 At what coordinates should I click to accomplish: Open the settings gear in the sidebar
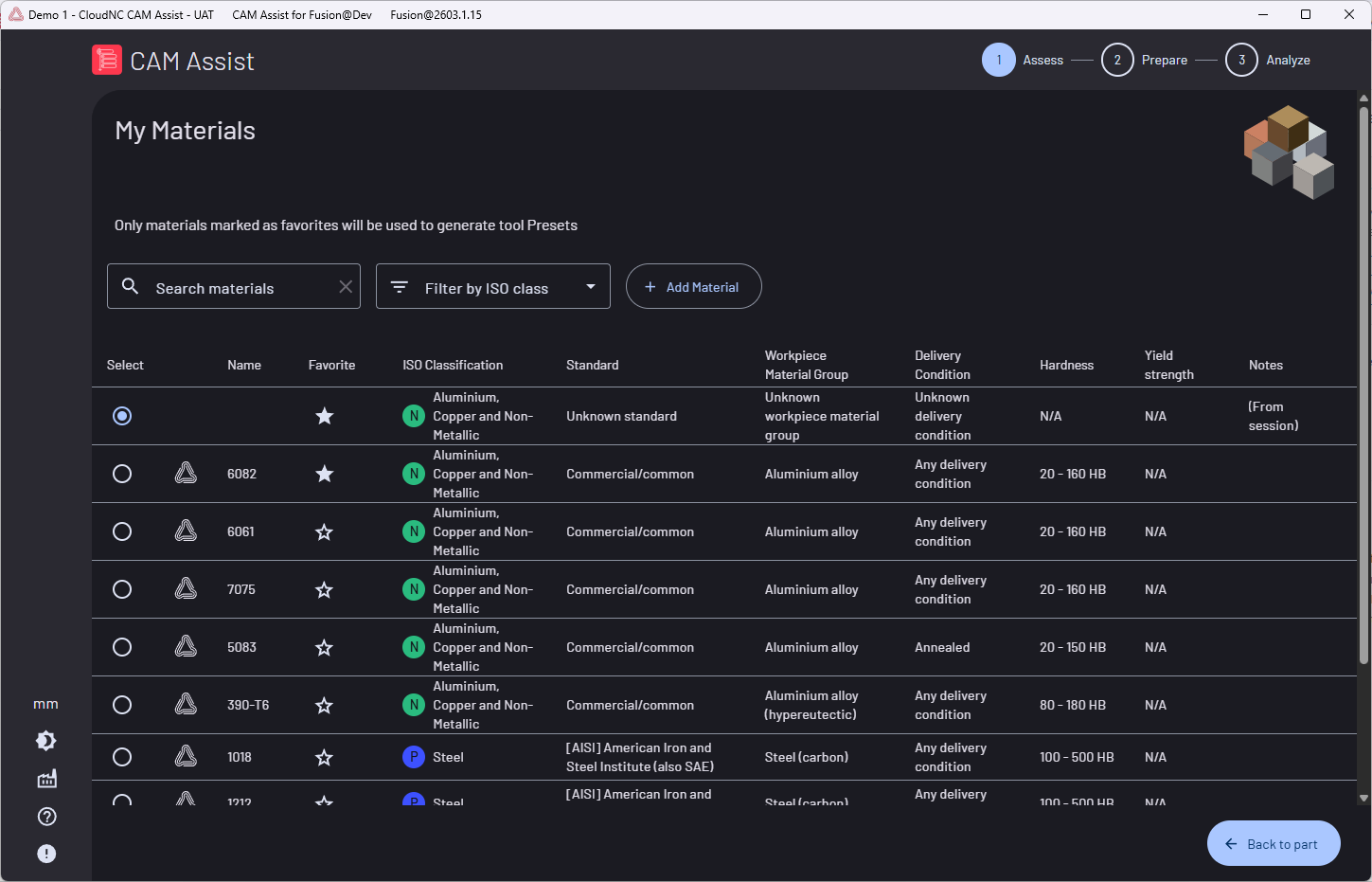(x=46, y=741)
